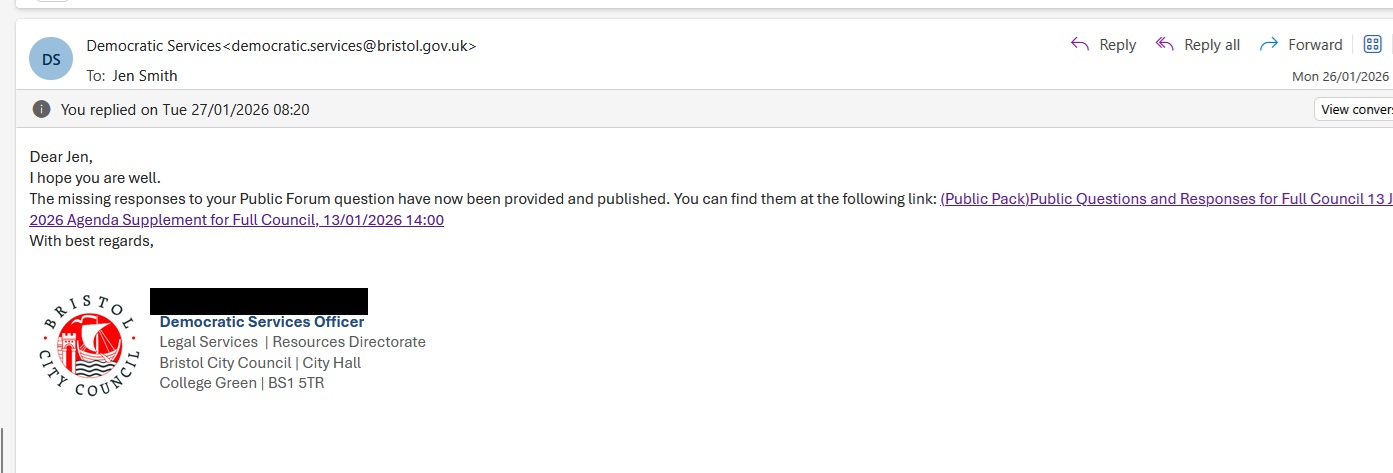Open the apps grid icon beside Forward
The width and height of the screenshot is (1393, 473).
coord(1373,45)
